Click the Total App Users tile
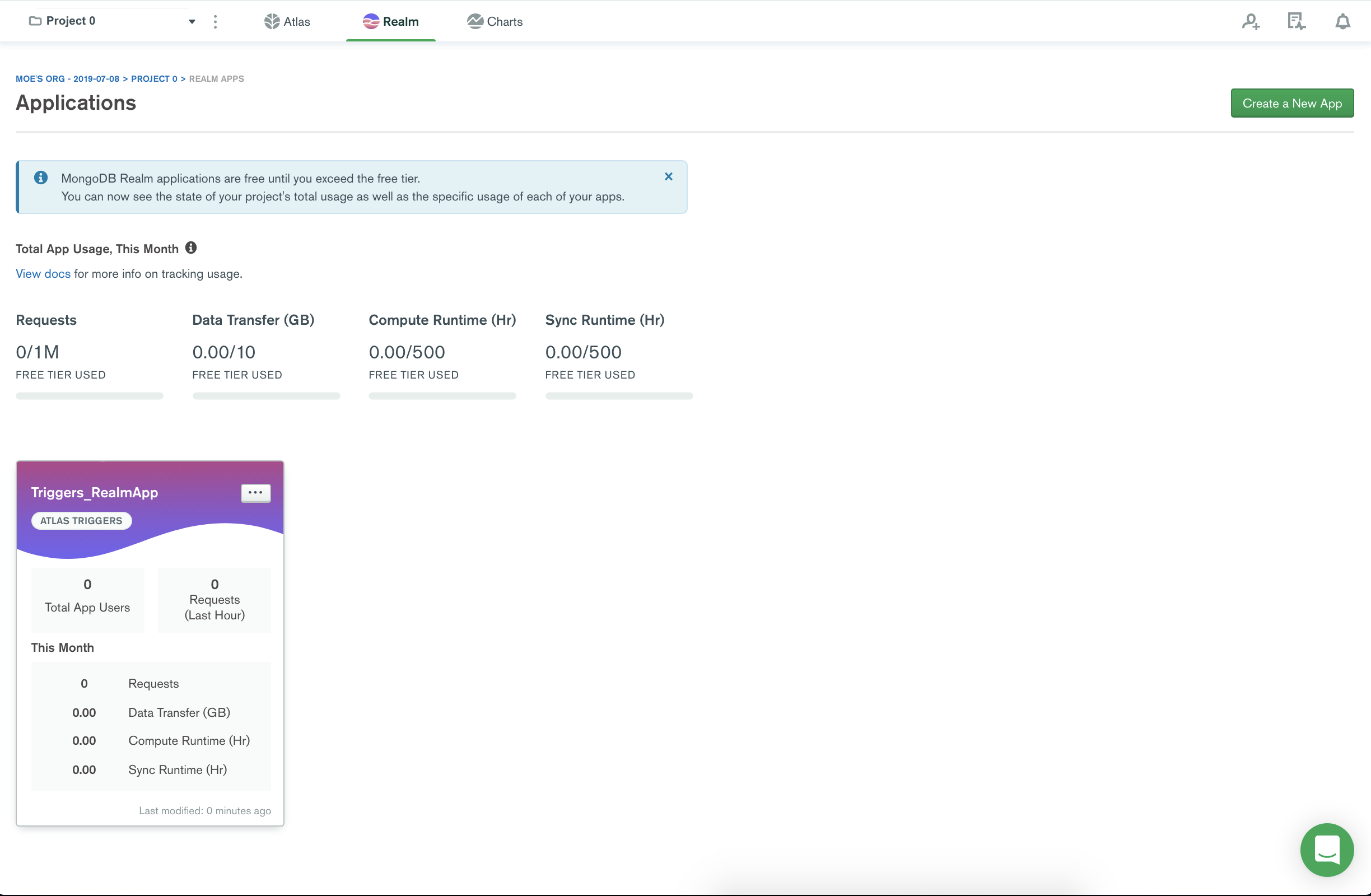This screenshot has height=896, width=1371. coord(87,600)
